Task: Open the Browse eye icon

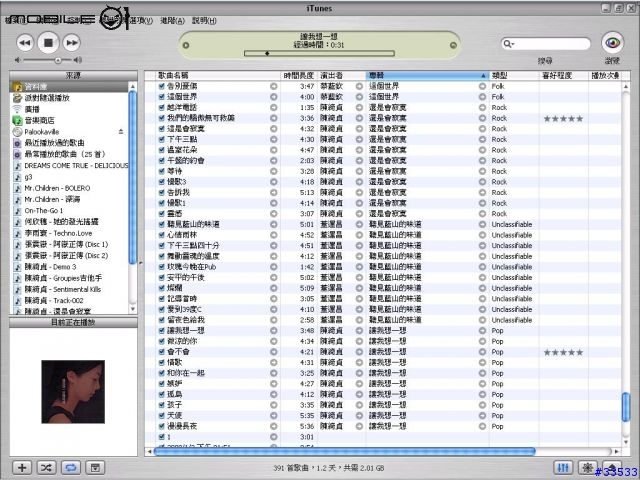Action: pos(612,42)
